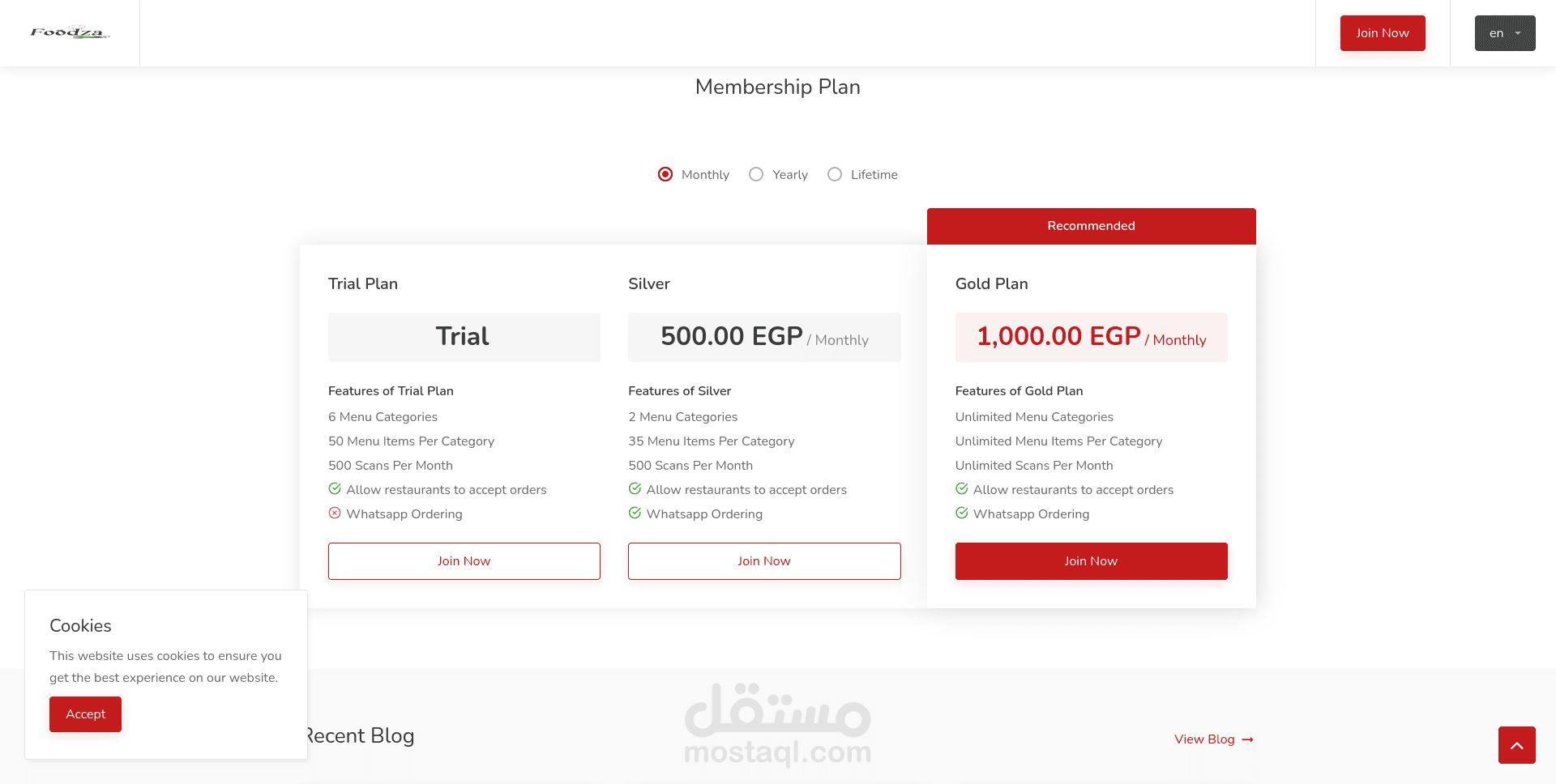Accept the cookies notice

pyautogui.click(x=85, y=714)
